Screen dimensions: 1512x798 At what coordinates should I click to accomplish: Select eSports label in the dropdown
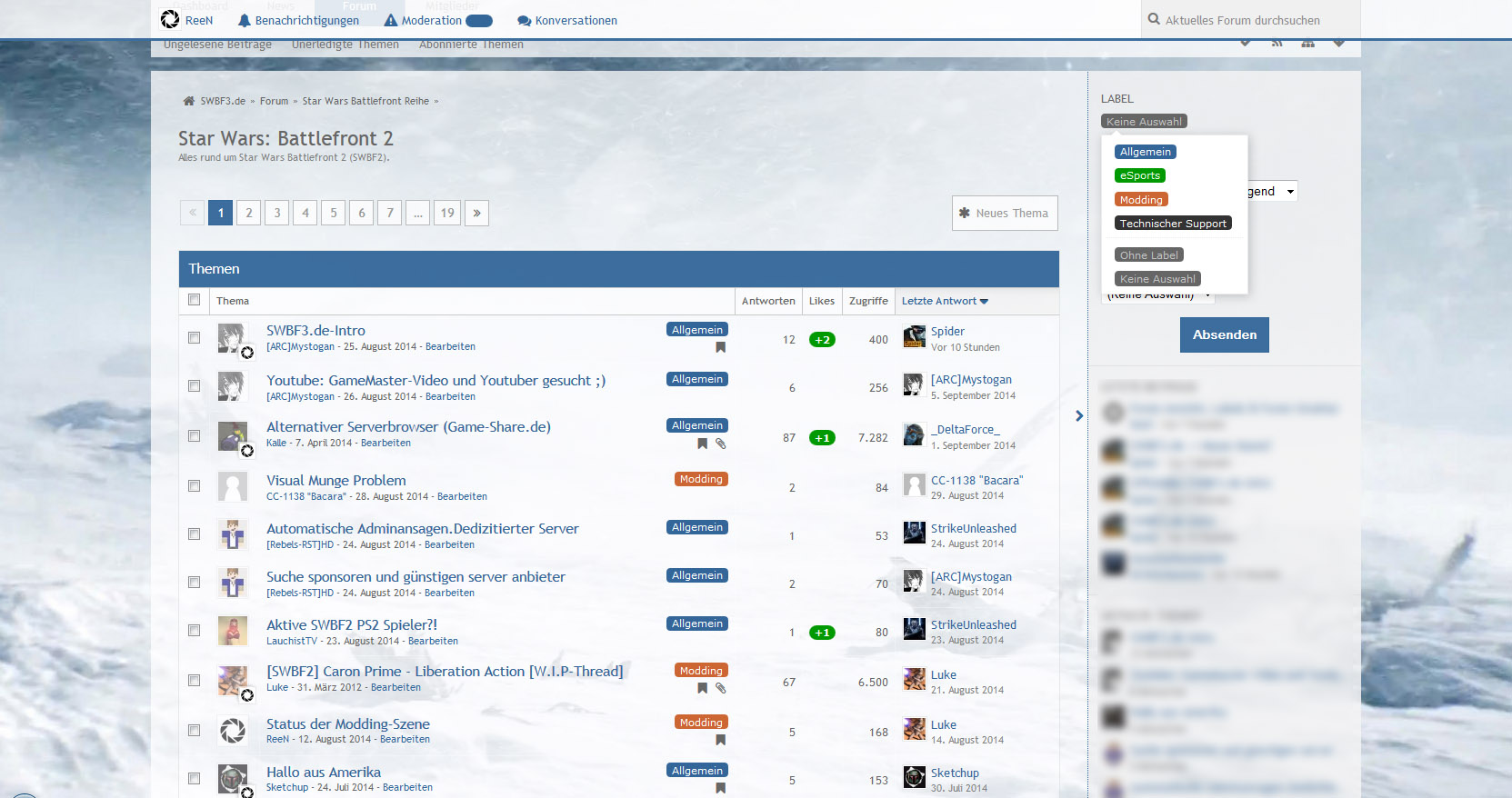pos(1140,175)
